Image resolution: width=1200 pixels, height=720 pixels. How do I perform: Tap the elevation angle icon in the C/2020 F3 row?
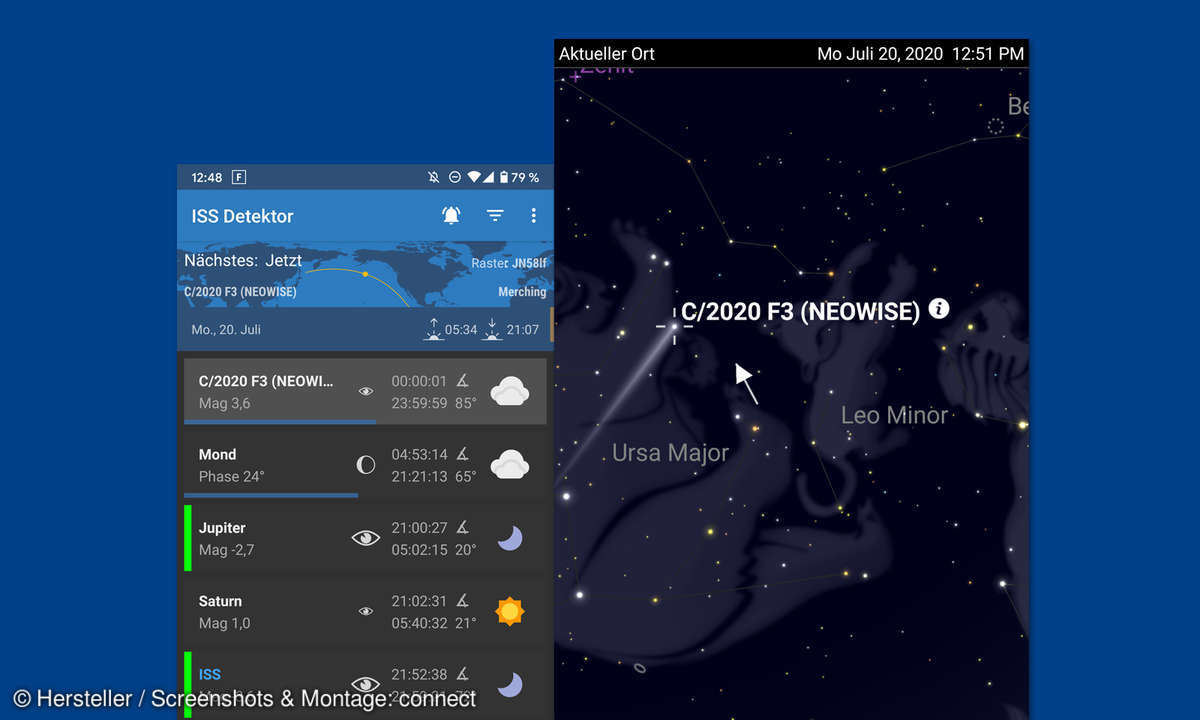pos(463,381)
